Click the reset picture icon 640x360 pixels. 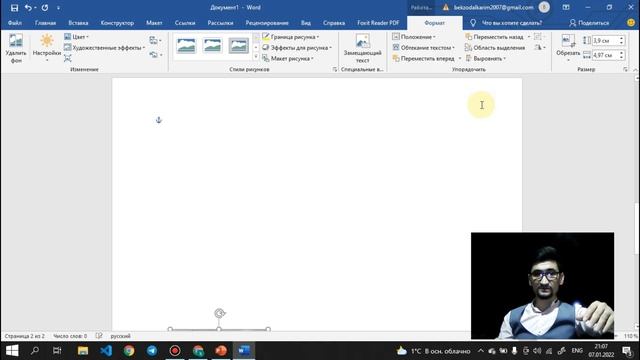click(x=155, y=54)
